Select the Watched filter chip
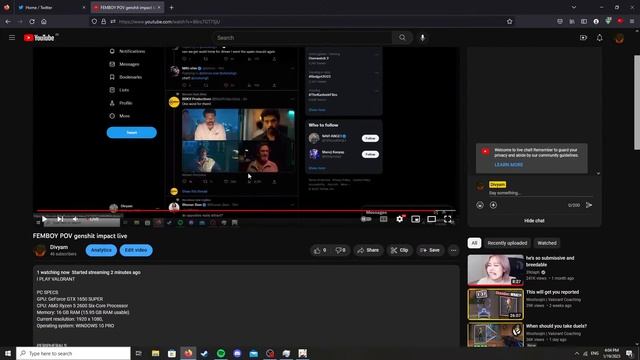 coord(547,243)
